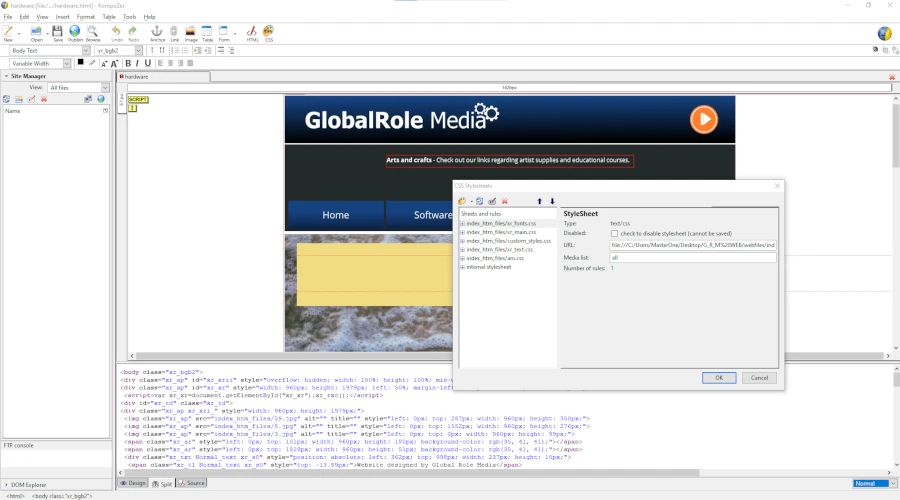
Task: Click the Publish globe icon
Action: tap(75, 31)
